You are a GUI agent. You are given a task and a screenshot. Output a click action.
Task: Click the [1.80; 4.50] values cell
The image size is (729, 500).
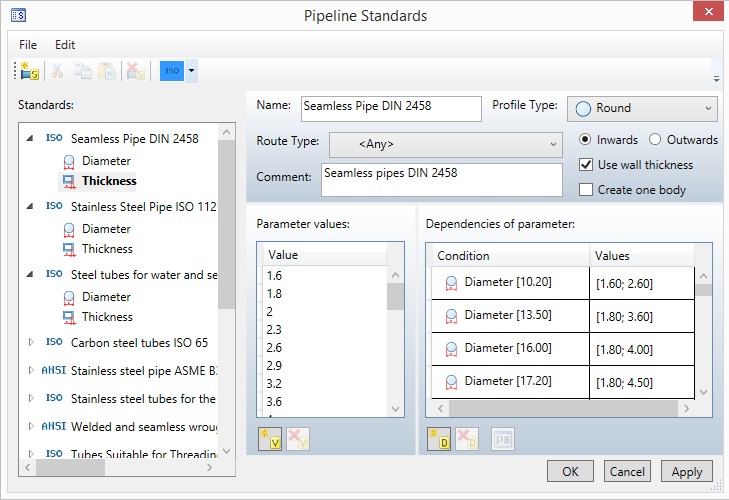click(x=642, y=382)
